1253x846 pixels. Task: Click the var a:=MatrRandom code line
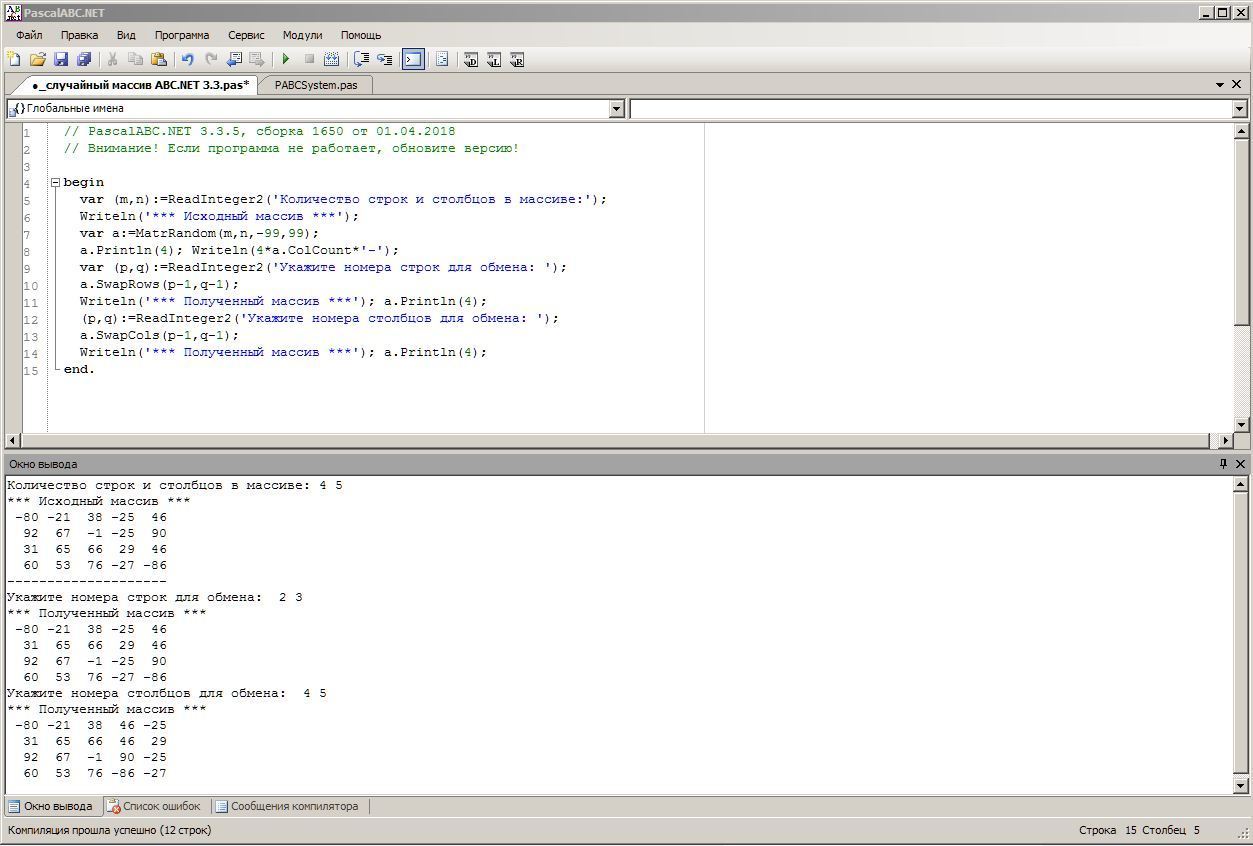point(200,233)
